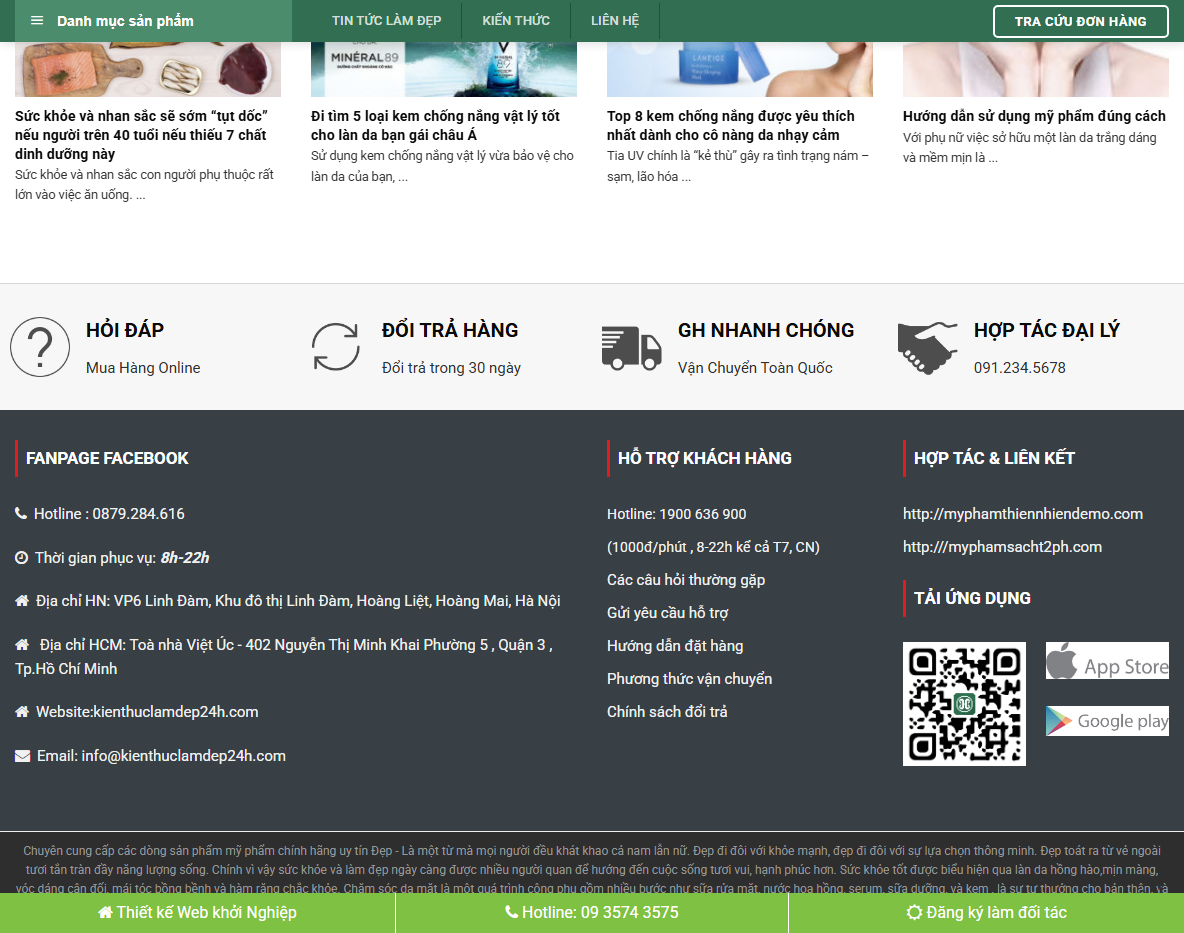Open the TIN TỨC LÀM ĐẸP menu item

[x=386, y=20]
